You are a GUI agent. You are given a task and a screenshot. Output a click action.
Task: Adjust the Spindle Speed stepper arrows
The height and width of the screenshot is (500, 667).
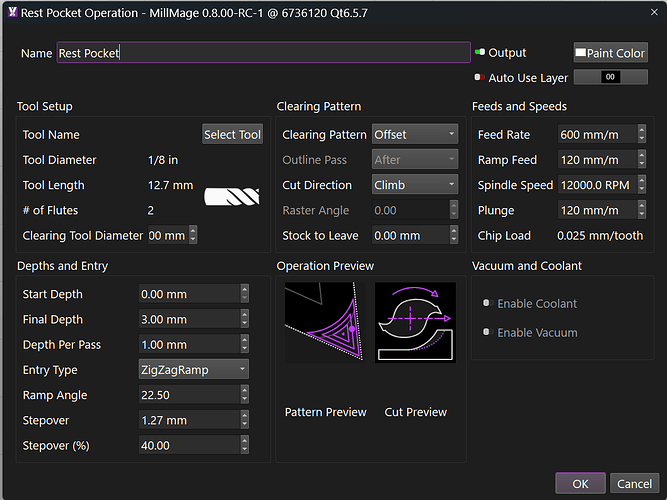pyautogui.click(x=641, y=185)
